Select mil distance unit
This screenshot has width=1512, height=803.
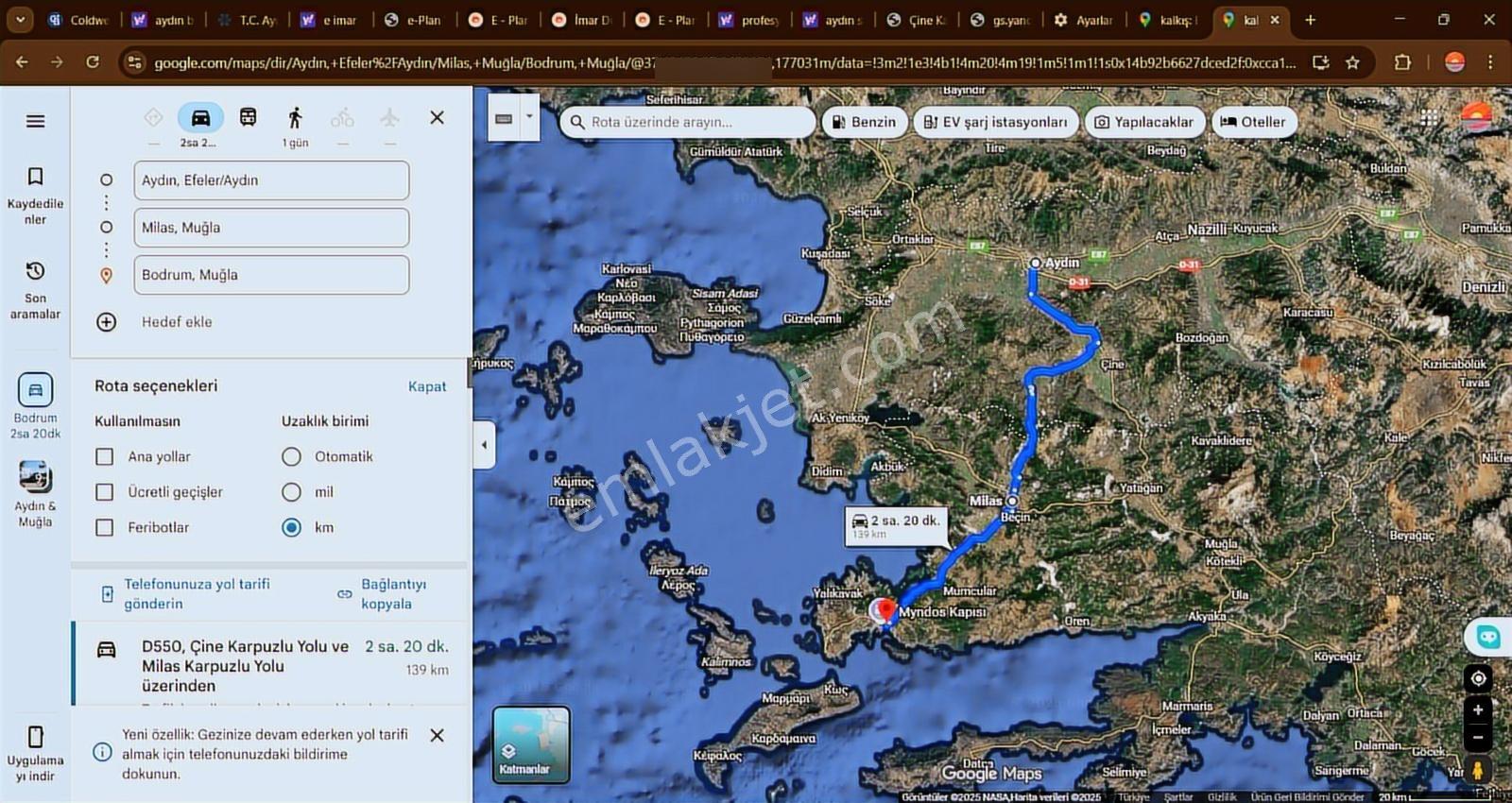(x=291, y=492)
